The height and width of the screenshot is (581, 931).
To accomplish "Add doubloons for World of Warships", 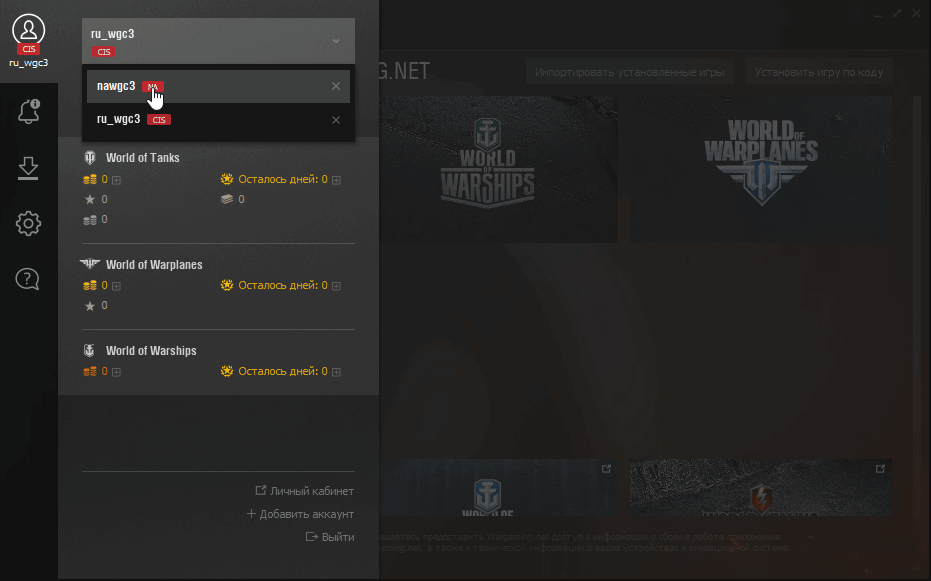I will tap(116, 372).
